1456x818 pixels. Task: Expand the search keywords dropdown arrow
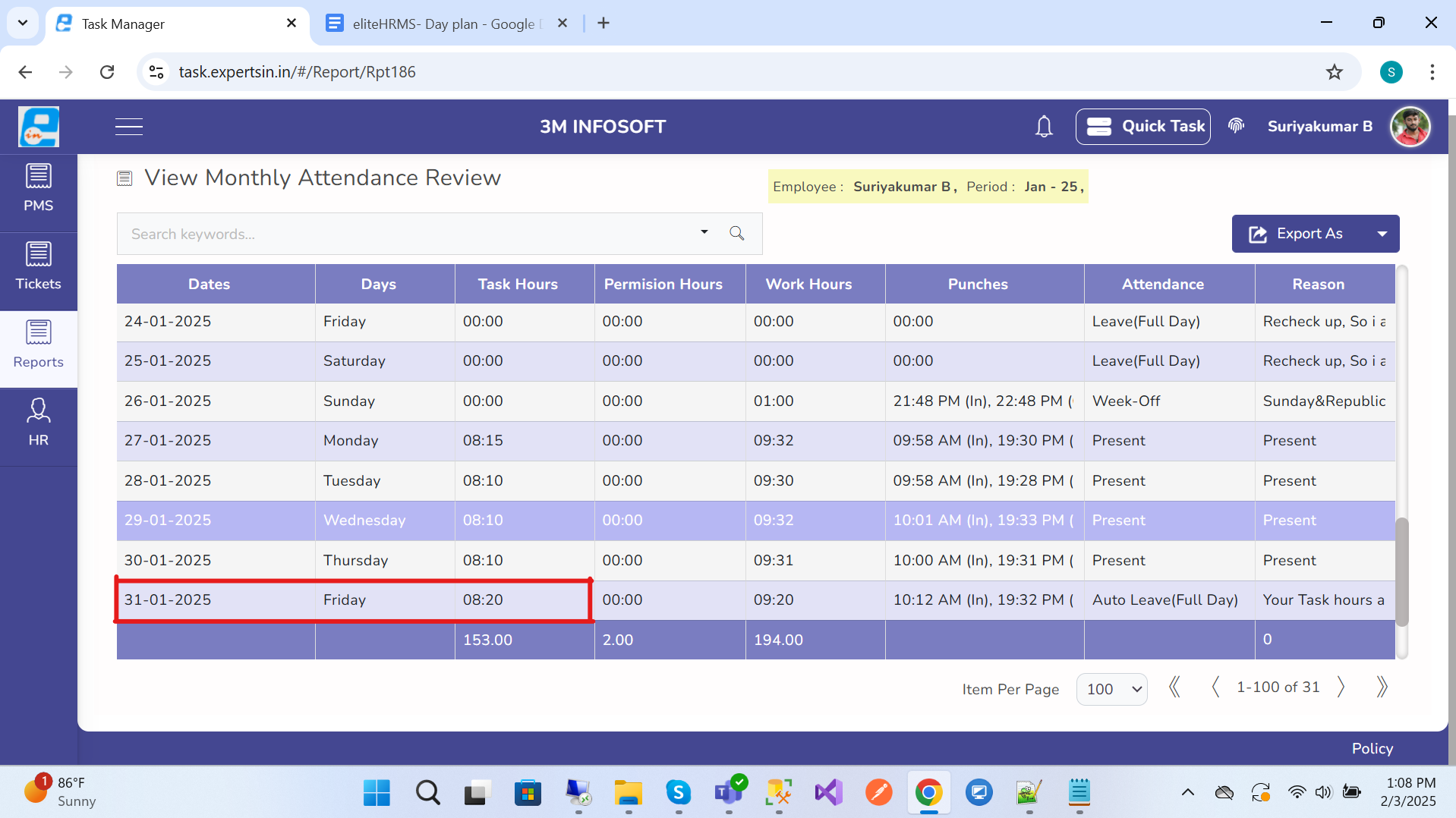coord(704,232)
